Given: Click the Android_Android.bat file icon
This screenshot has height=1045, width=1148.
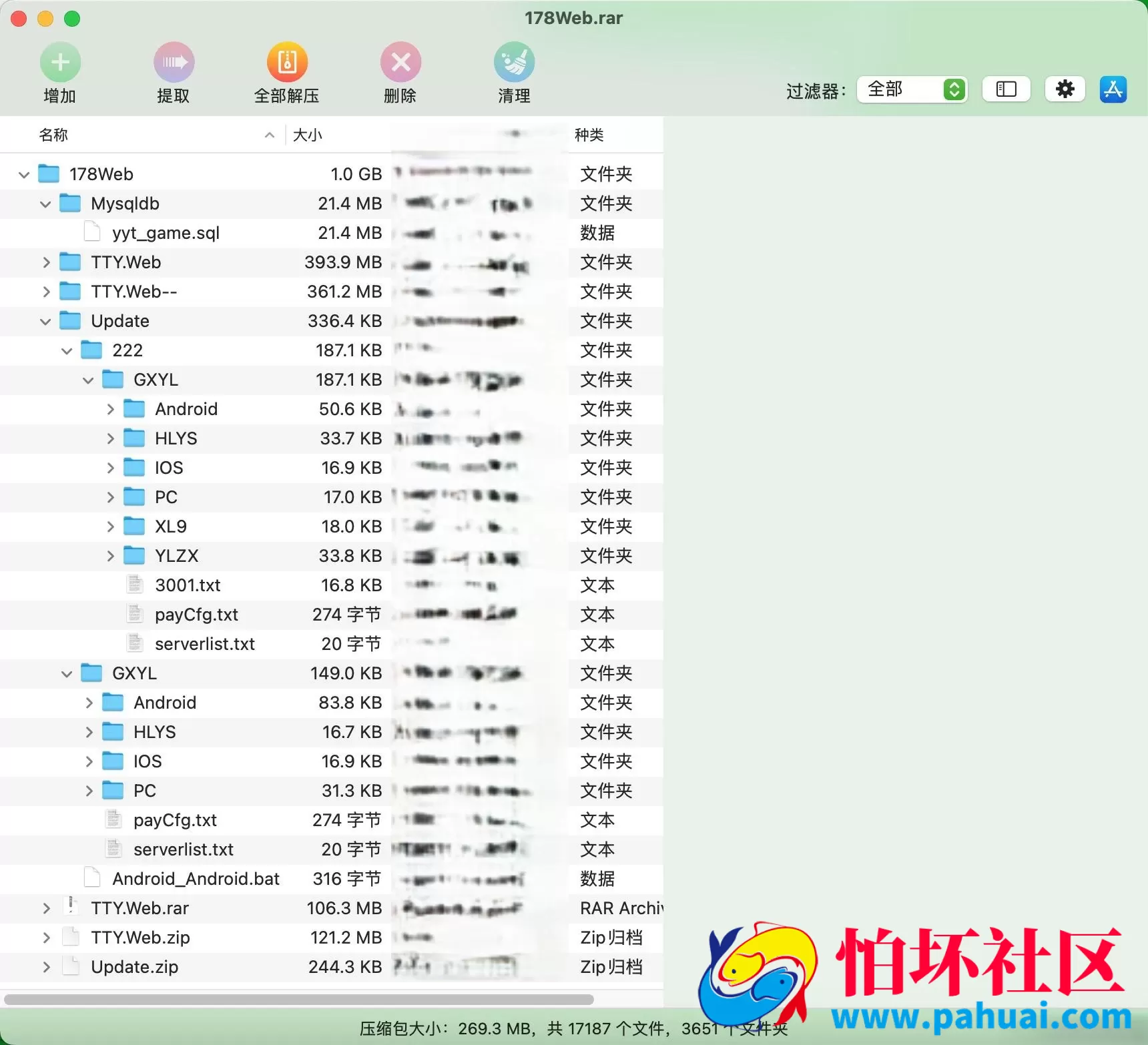Looking at the screenshot, I should point(92,878).
